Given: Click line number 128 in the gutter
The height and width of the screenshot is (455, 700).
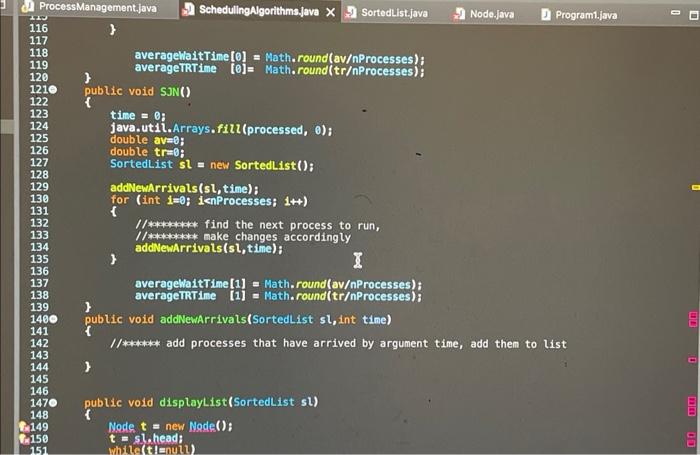Looking at the screenshot, I should point(39,174).
